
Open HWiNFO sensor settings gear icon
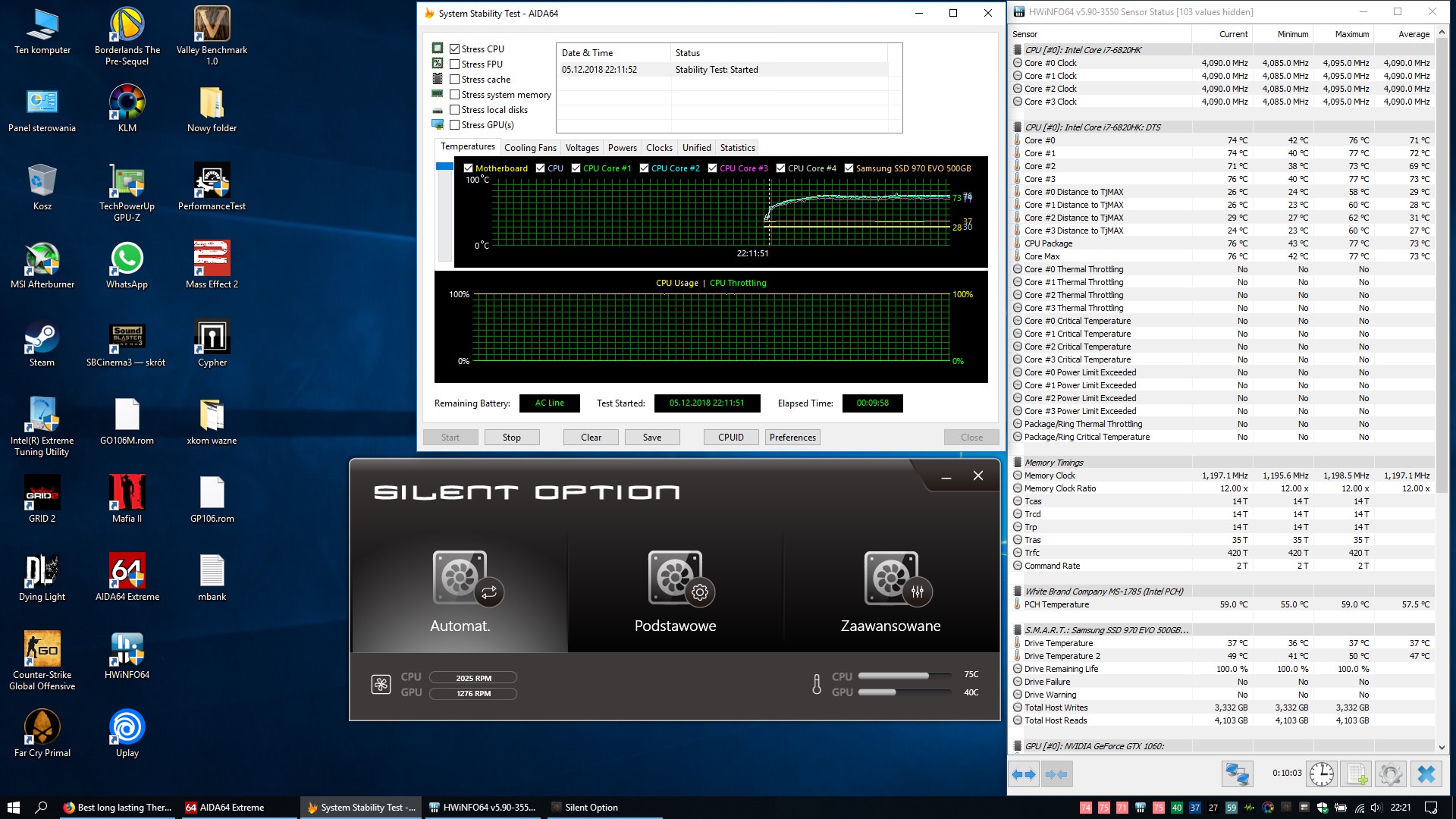1390,774
